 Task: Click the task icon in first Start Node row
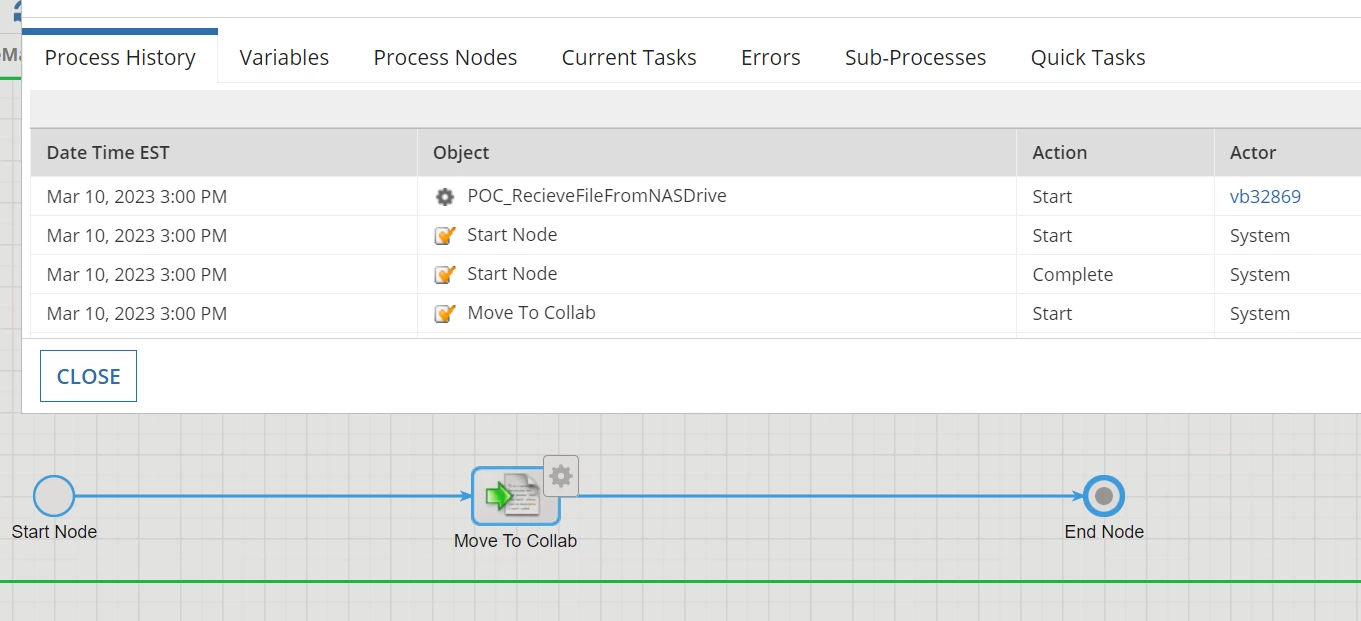click(x=445, y=236)
